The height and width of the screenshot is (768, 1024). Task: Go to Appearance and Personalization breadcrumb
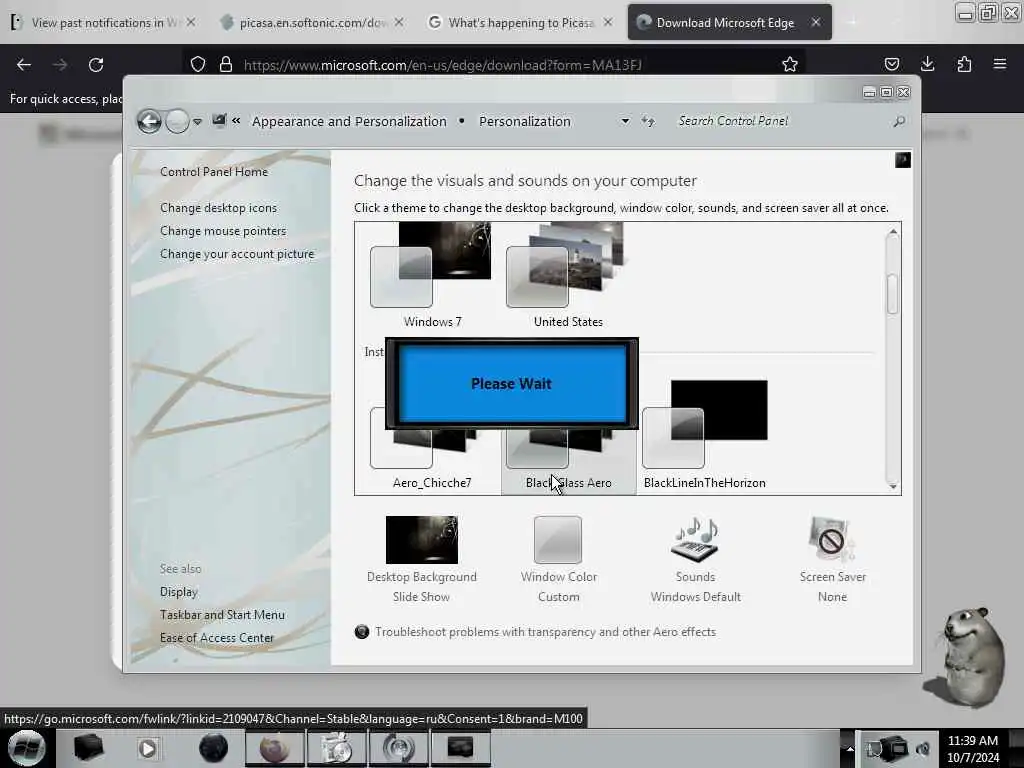pyautogui.click(x=349, y=121)
